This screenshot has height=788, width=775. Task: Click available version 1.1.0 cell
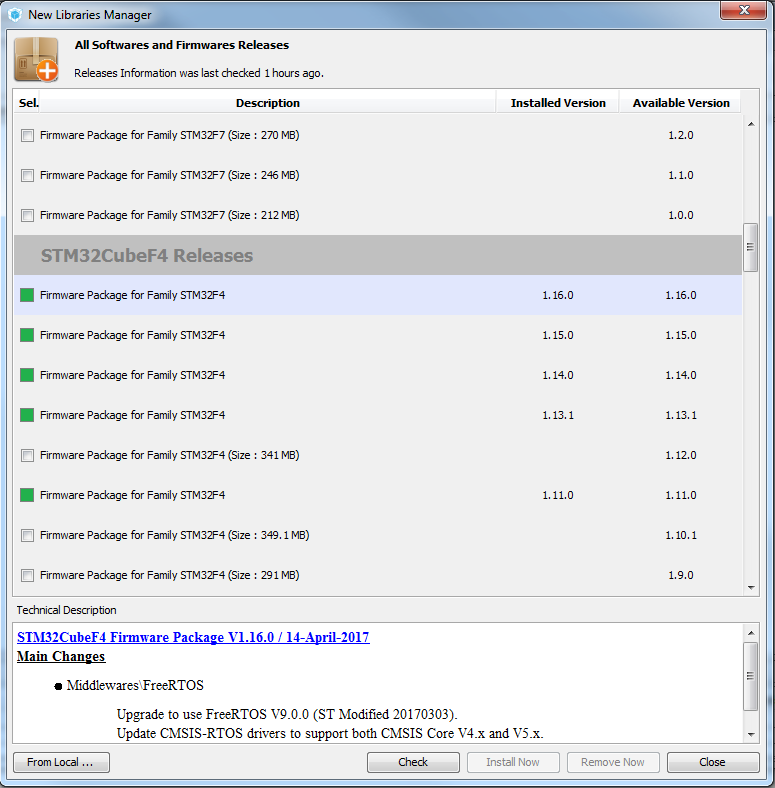coord(681,175)
